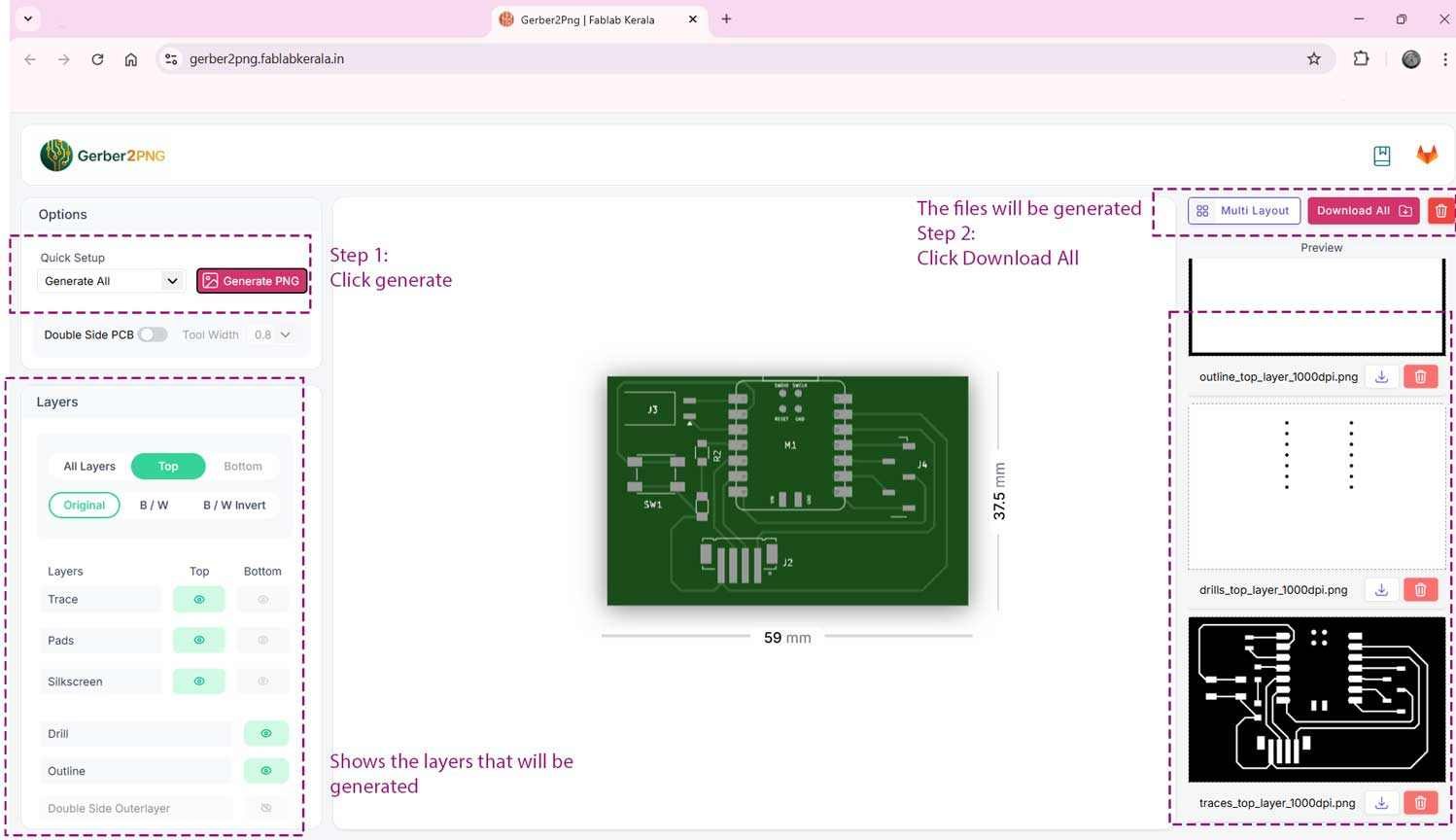This screenshot has width=1456, height=840.
Task: Open the GitLab repository via the fox icon
Action: [1426, 154]
